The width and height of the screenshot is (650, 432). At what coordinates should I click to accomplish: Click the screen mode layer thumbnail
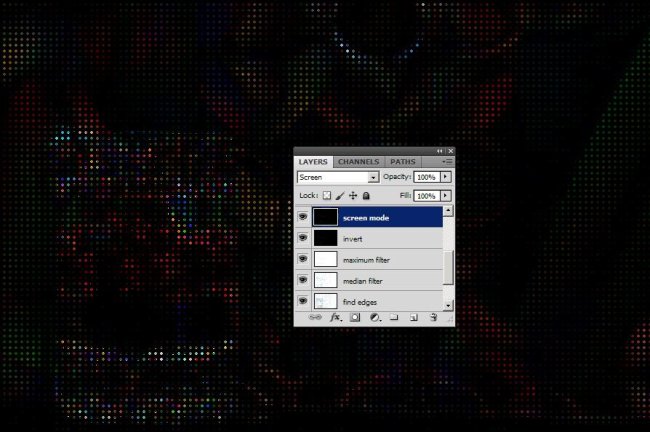click(325, 217)
